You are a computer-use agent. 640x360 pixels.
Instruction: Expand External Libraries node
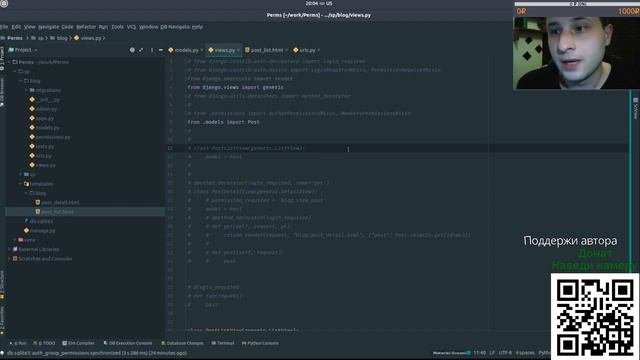click(10, 249)
